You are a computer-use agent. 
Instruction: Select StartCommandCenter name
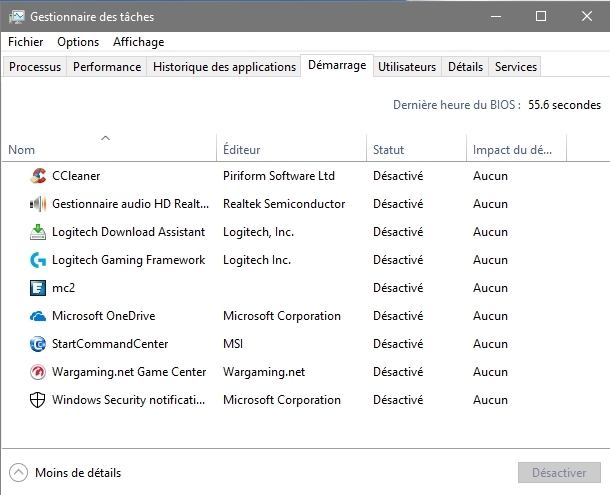pos(110,344)
